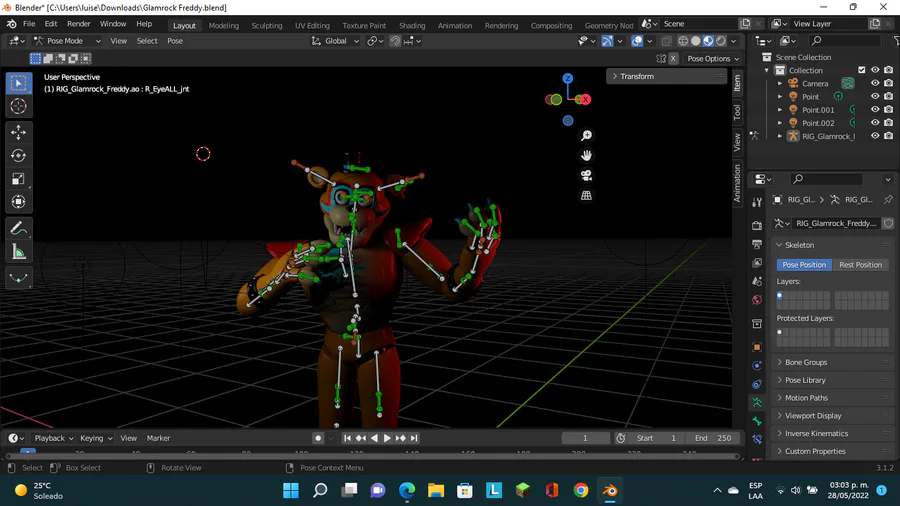900x506 pixels.
Task: Click the zoom viewport magnifier icon
Action: coord(586,135)
